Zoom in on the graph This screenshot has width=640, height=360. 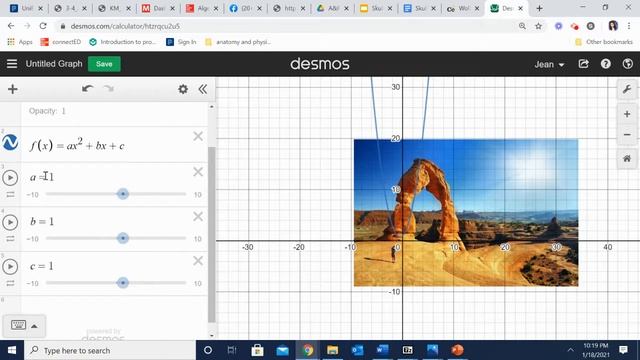pos(627,114)
